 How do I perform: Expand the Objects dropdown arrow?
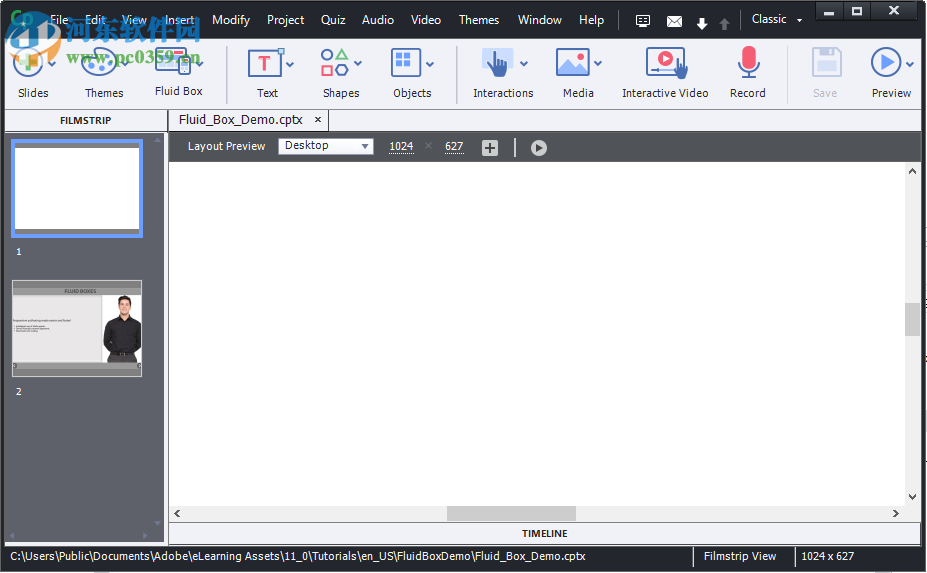(x=430, y=64)
